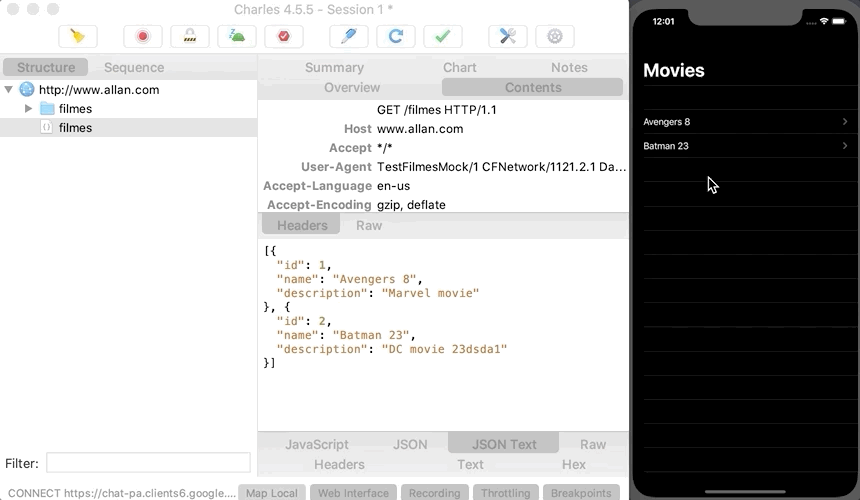The width and height of the screenshot is (860, 500).
Task: Select the filmes JSON request row
Action: (128, 127)
